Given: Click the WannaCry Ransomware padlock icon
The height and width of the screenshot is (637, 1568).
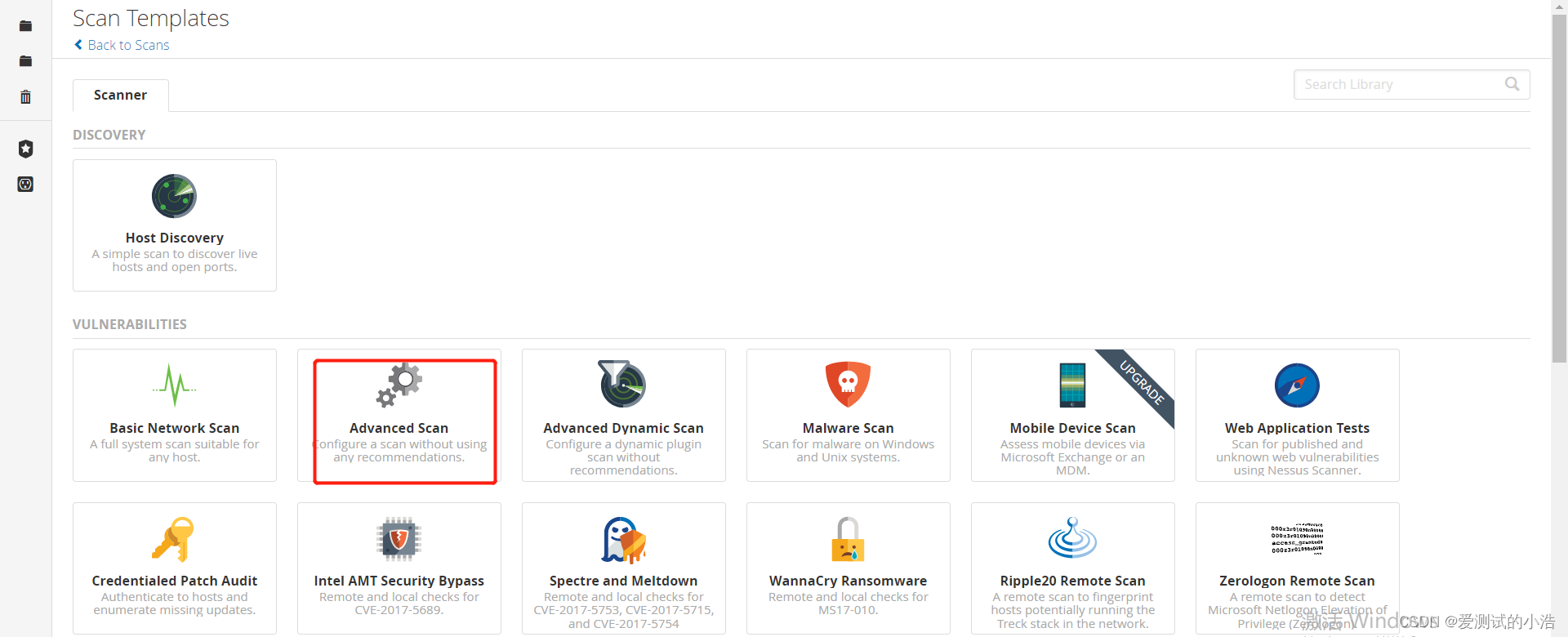Looking at the screenshot, I should click(x=848, y=539).
